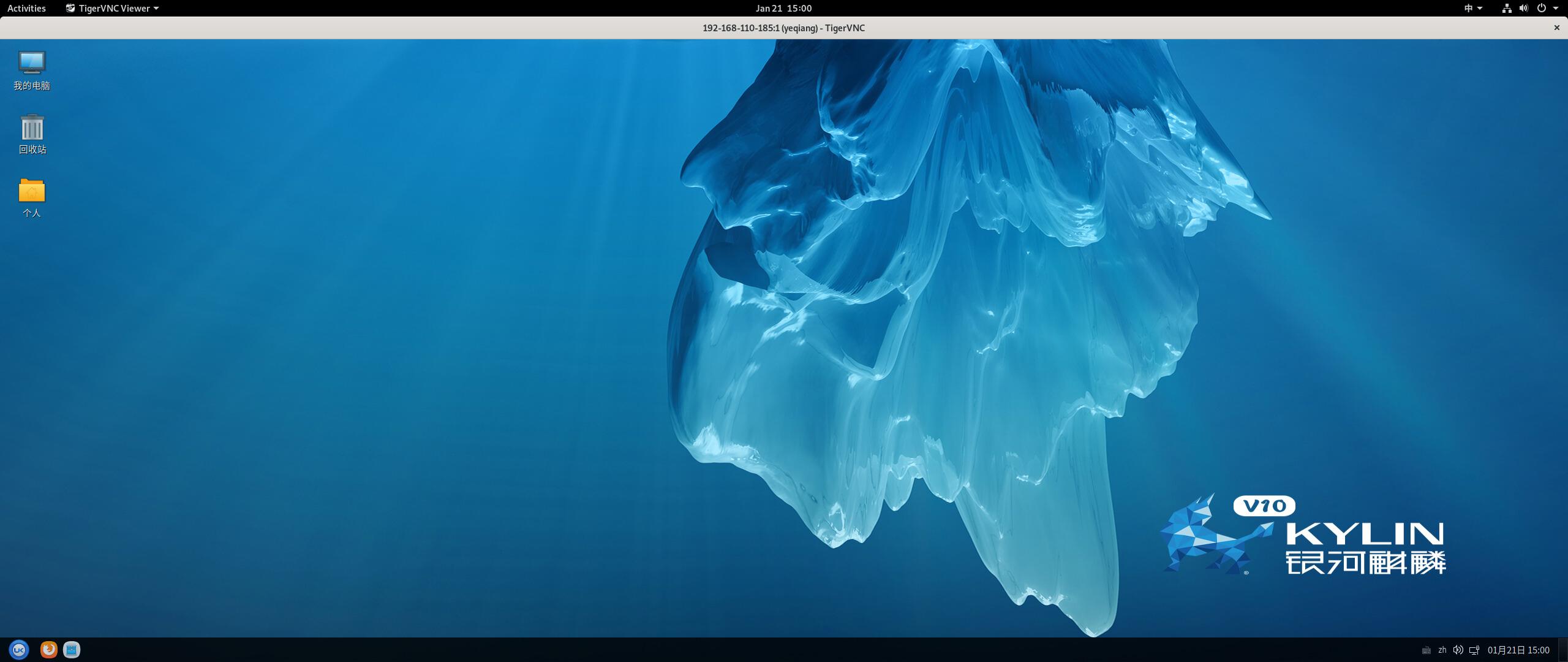1568x662 pixels.
Task: Launch Firefox from the Kylin taskbar
Action: 49,650
